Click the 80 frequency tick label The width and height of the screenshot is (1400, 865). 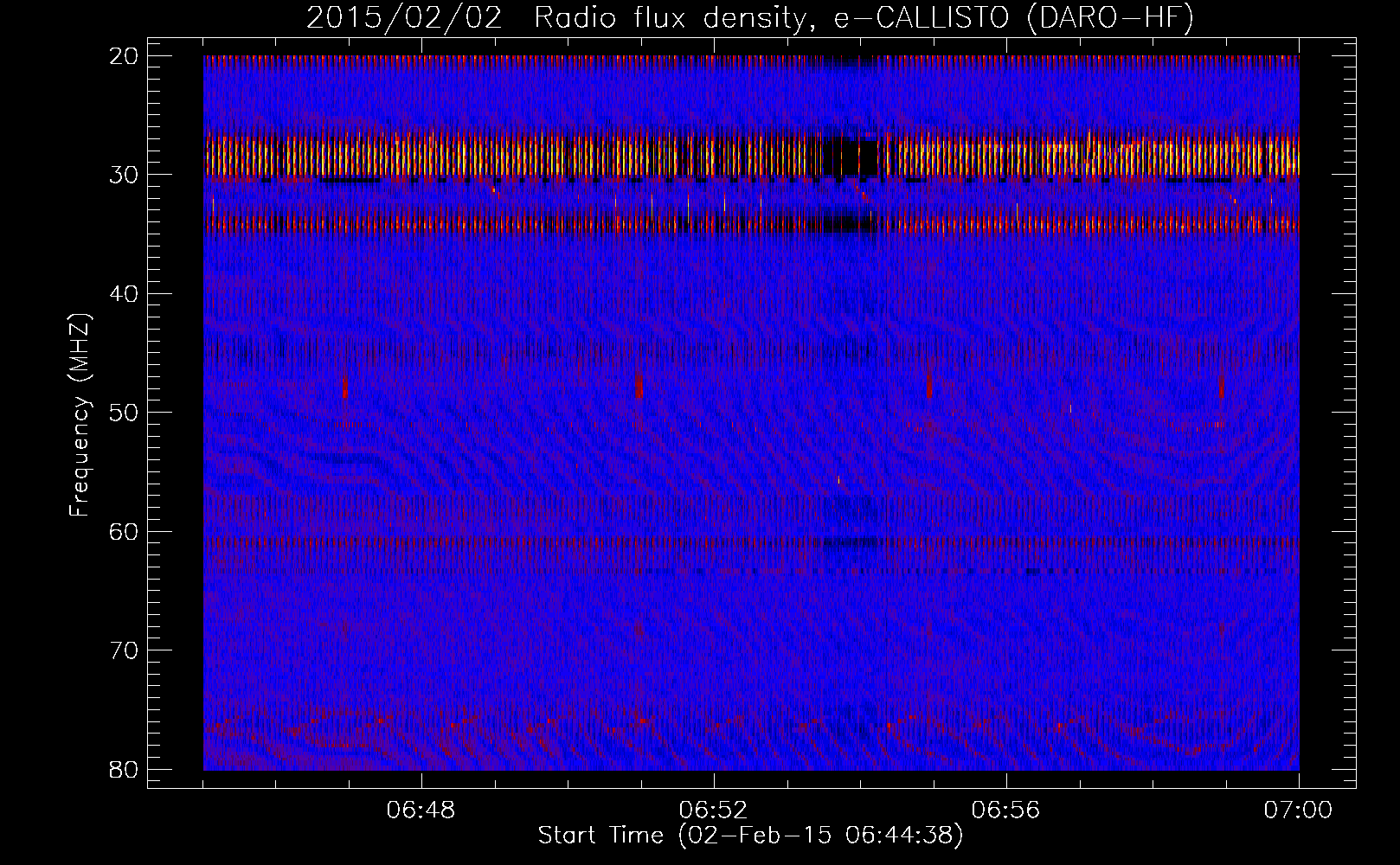(x=122, y=769)
